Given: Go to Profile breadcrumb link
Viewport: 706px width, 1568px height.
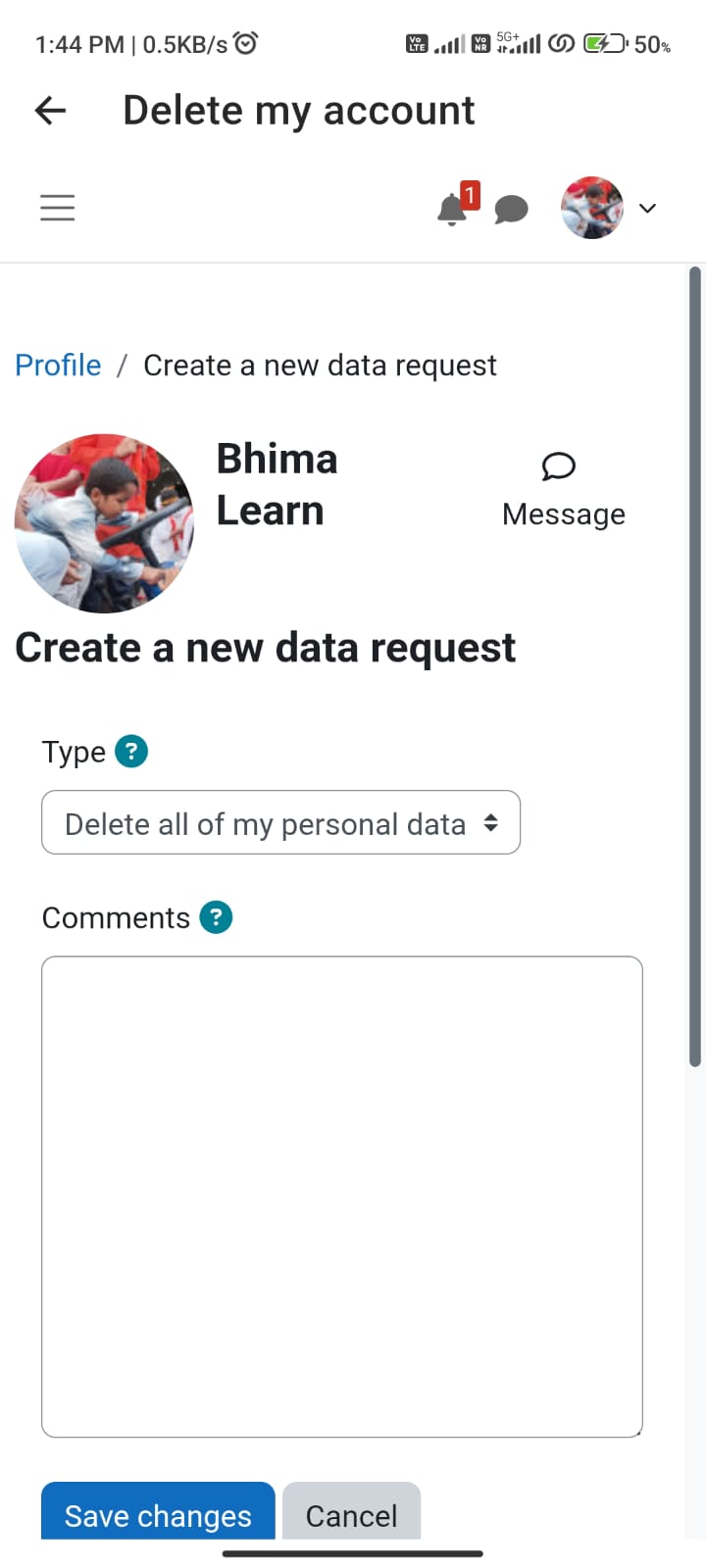Looking at the screenshot, I should pyautogui.click(x=58, y=366).
